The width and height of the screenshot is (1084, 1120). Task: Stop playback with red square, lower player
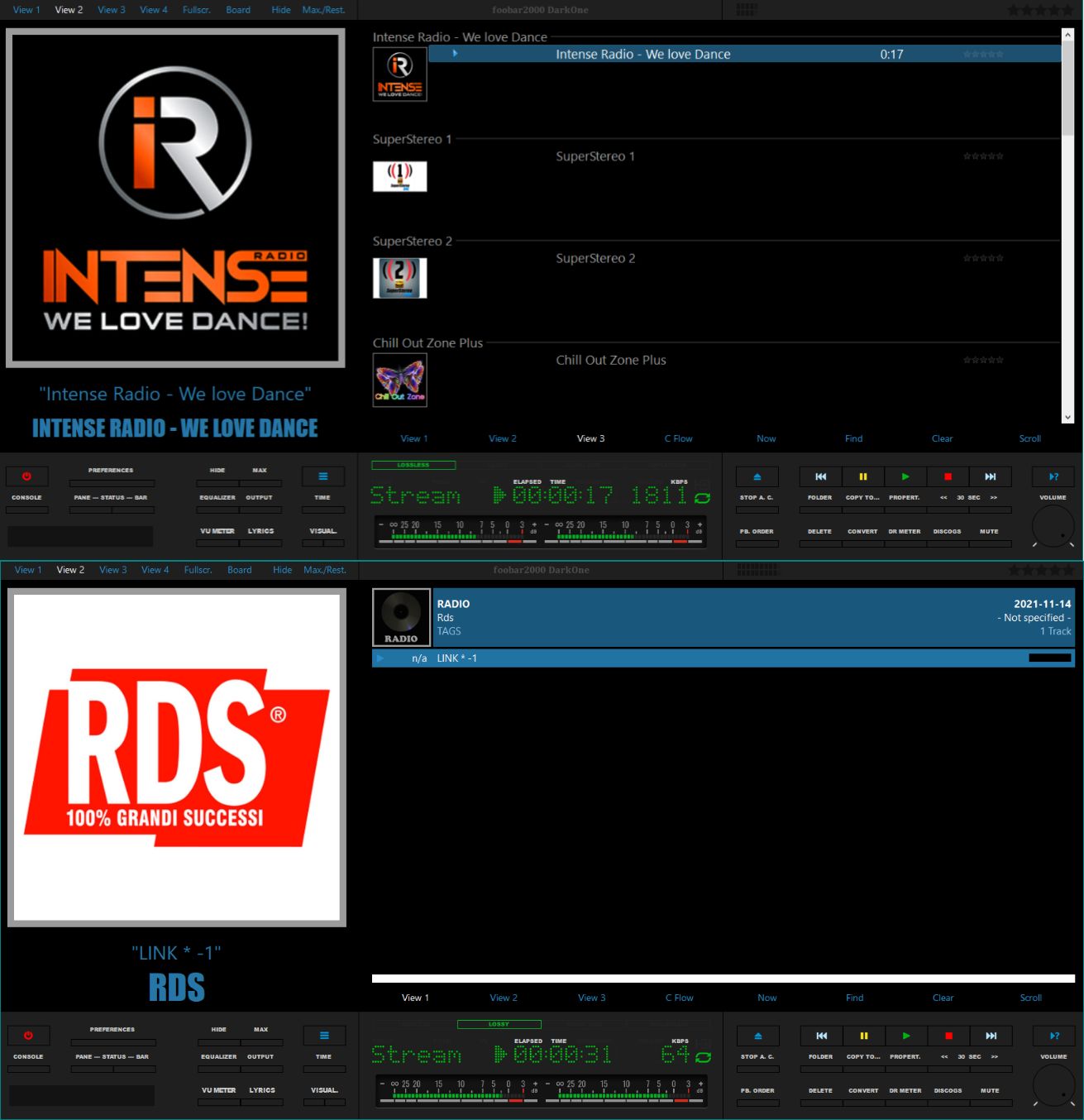tap(948, 1036)
